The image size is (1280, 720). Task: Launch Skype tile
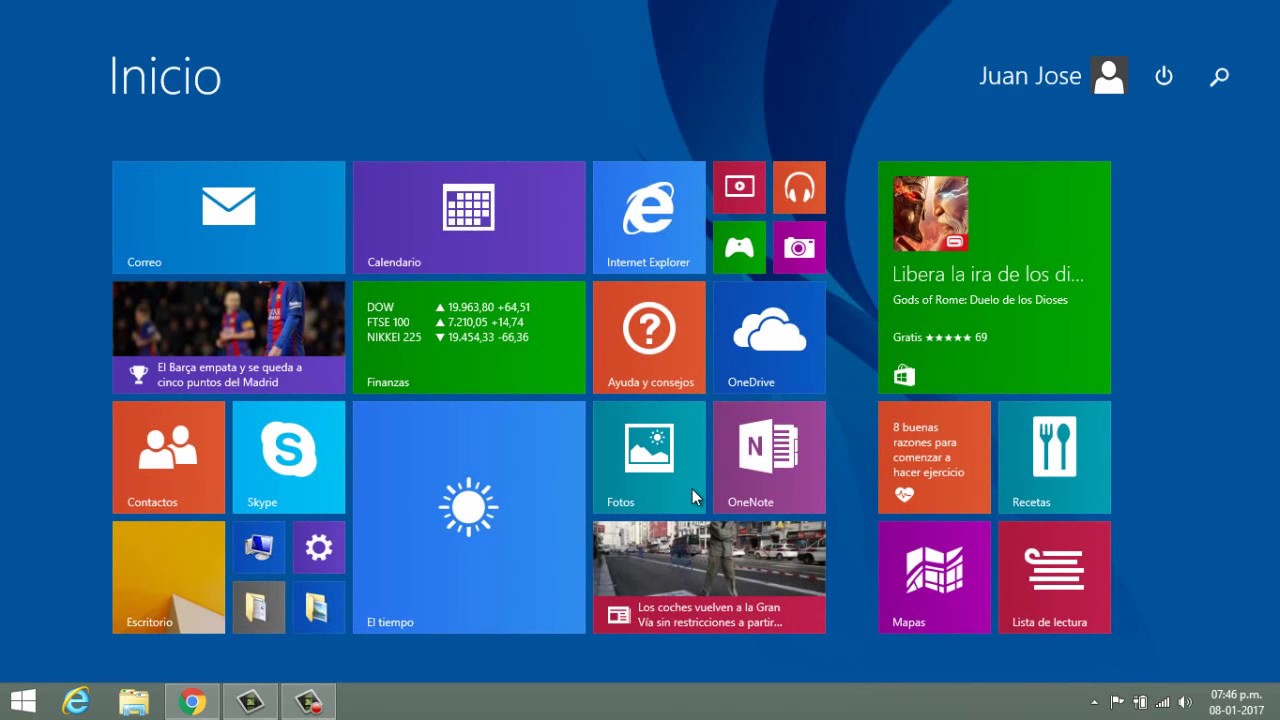(289, 457)
